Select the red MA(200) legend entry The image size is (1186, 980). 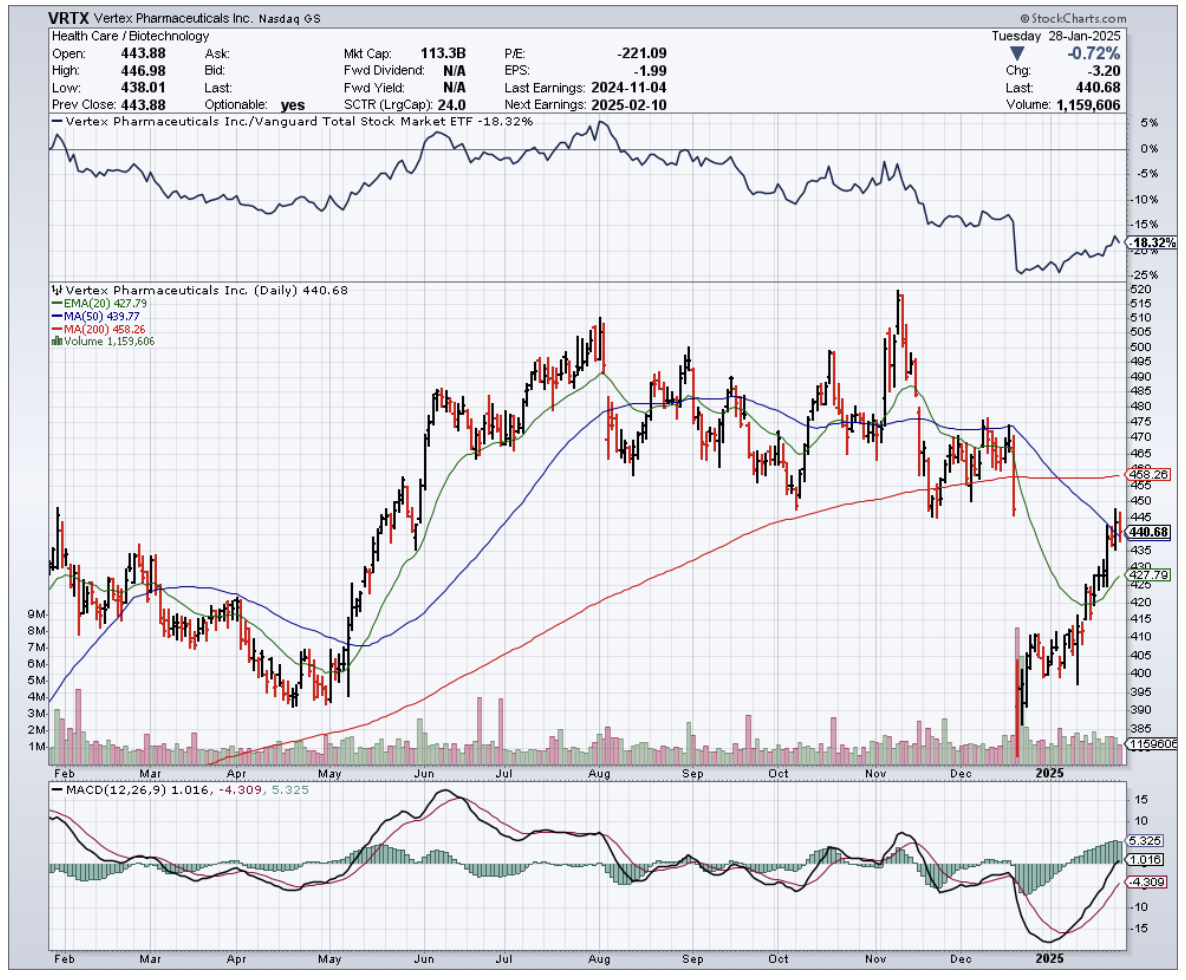(97, 328)
